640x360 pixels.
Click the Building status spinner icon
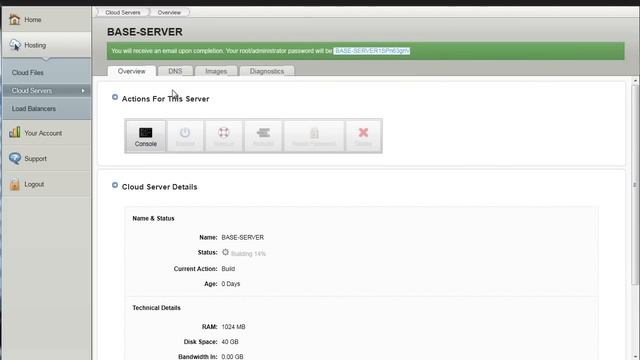225,252
